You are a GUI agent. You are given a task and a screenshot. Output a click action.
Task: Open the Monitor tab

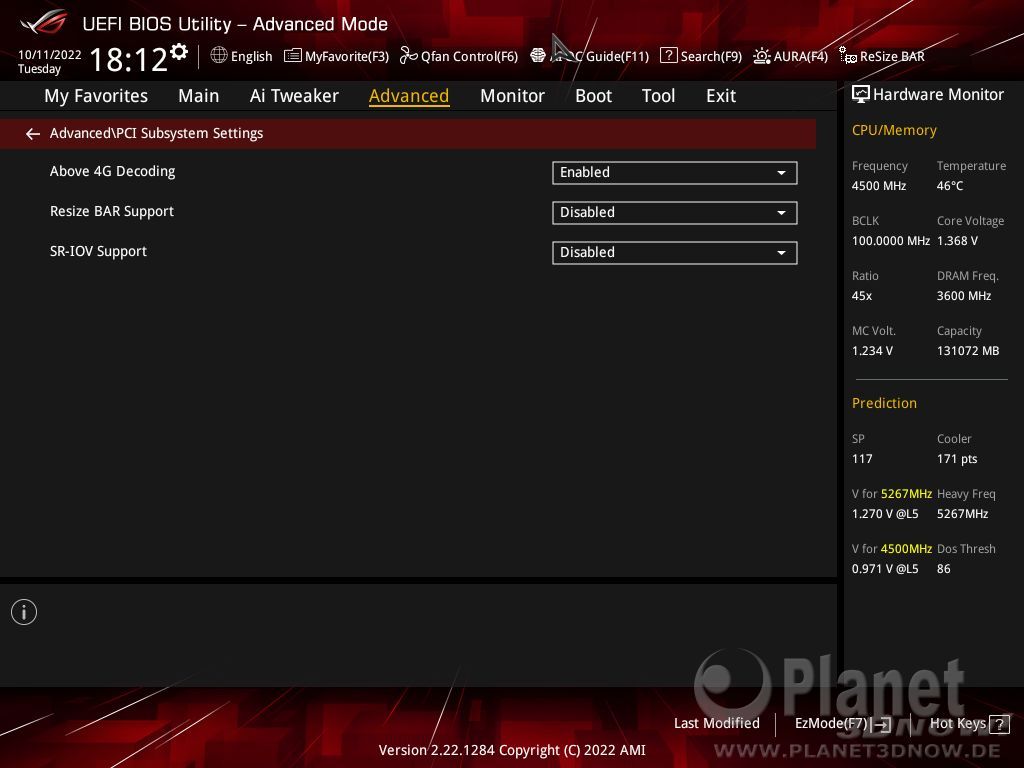tap(512, 96)
